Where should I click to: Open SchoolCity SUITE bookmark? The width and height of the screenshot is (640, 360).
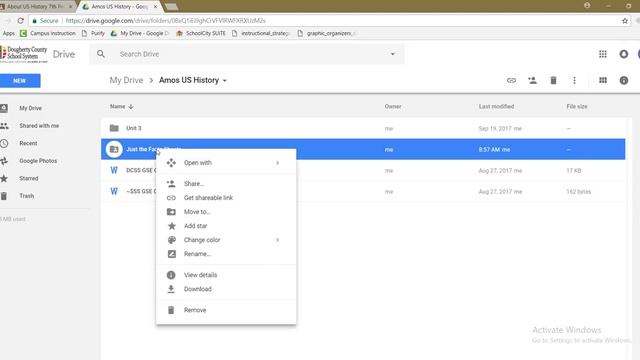click(201, 33)
